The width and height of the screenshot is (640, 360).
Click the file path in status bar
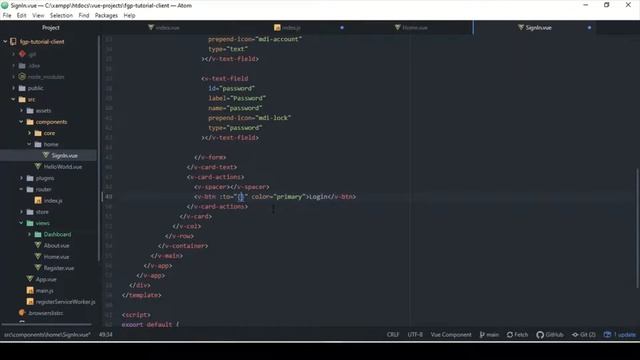point(47,335)
